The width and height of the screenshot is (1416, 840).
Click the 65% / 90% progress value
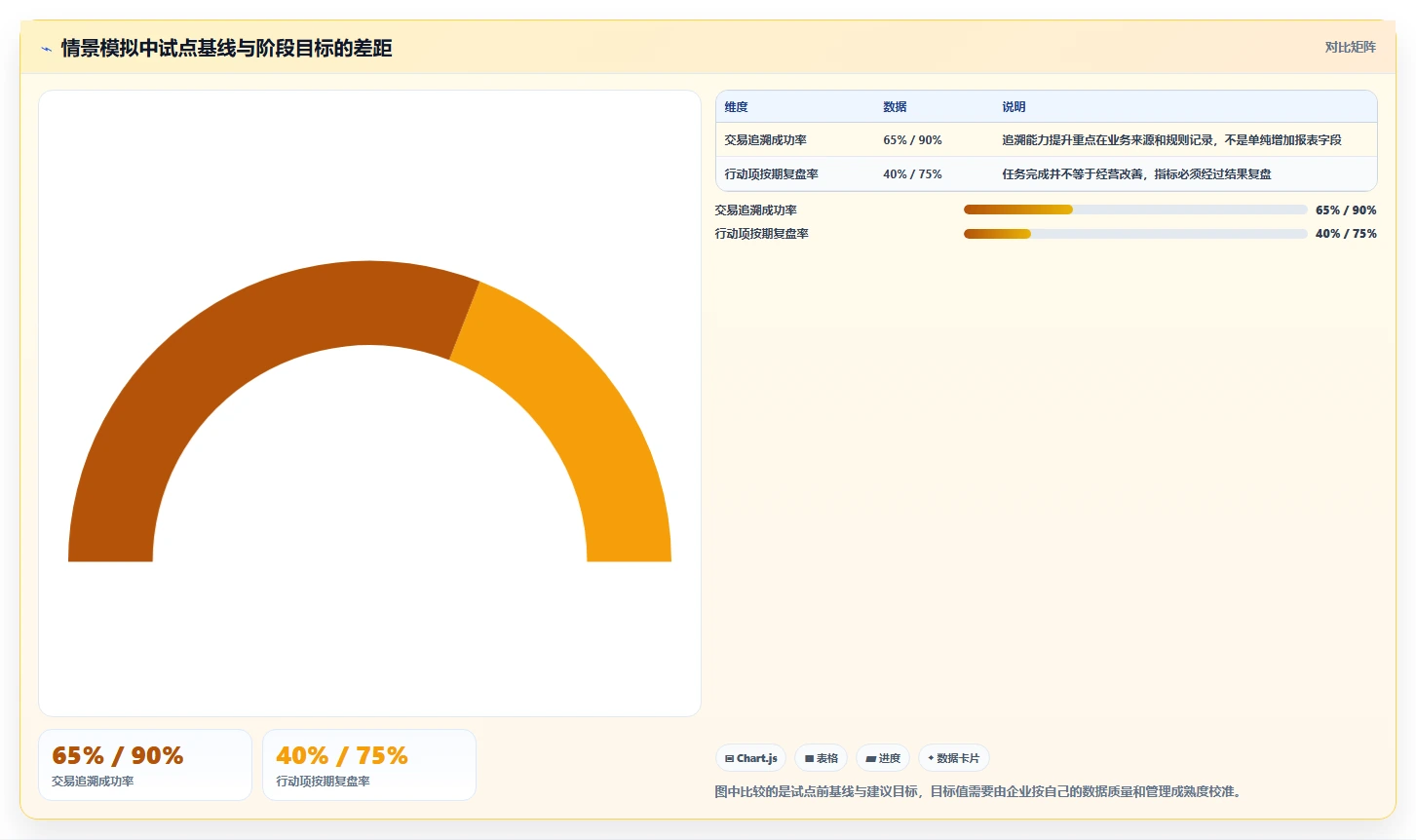coord(1346,210)
